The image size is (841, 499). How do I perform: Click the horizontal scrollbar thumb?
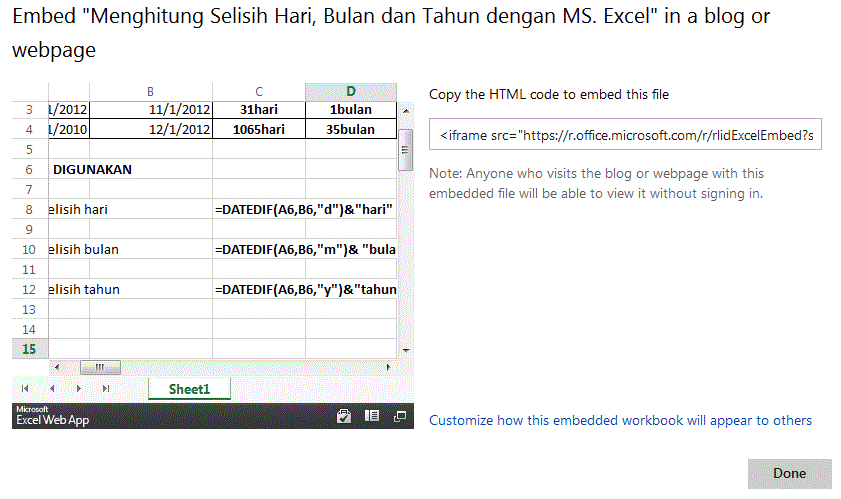tap(100, 368)
